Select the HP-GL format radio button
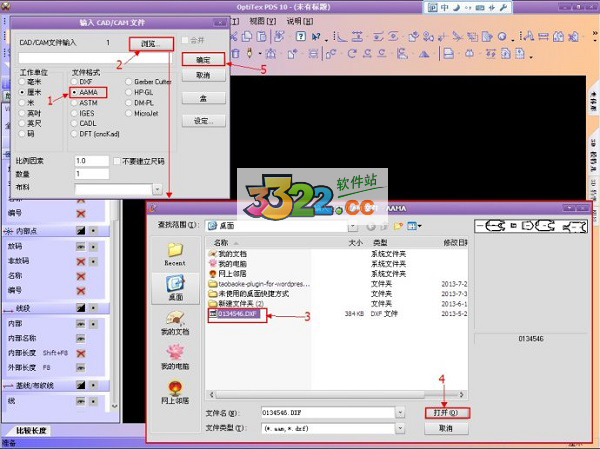600x449 pixels. [x=128, y=92]
